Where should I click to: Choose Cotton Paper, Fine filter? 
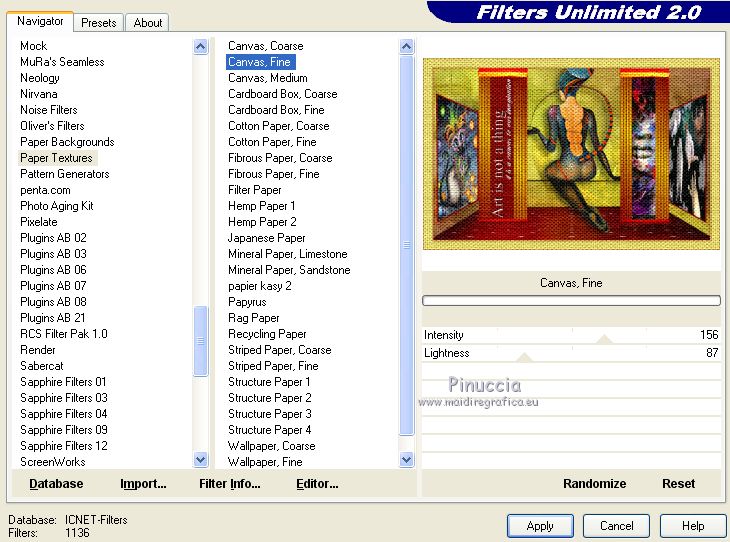pos(272,142)
